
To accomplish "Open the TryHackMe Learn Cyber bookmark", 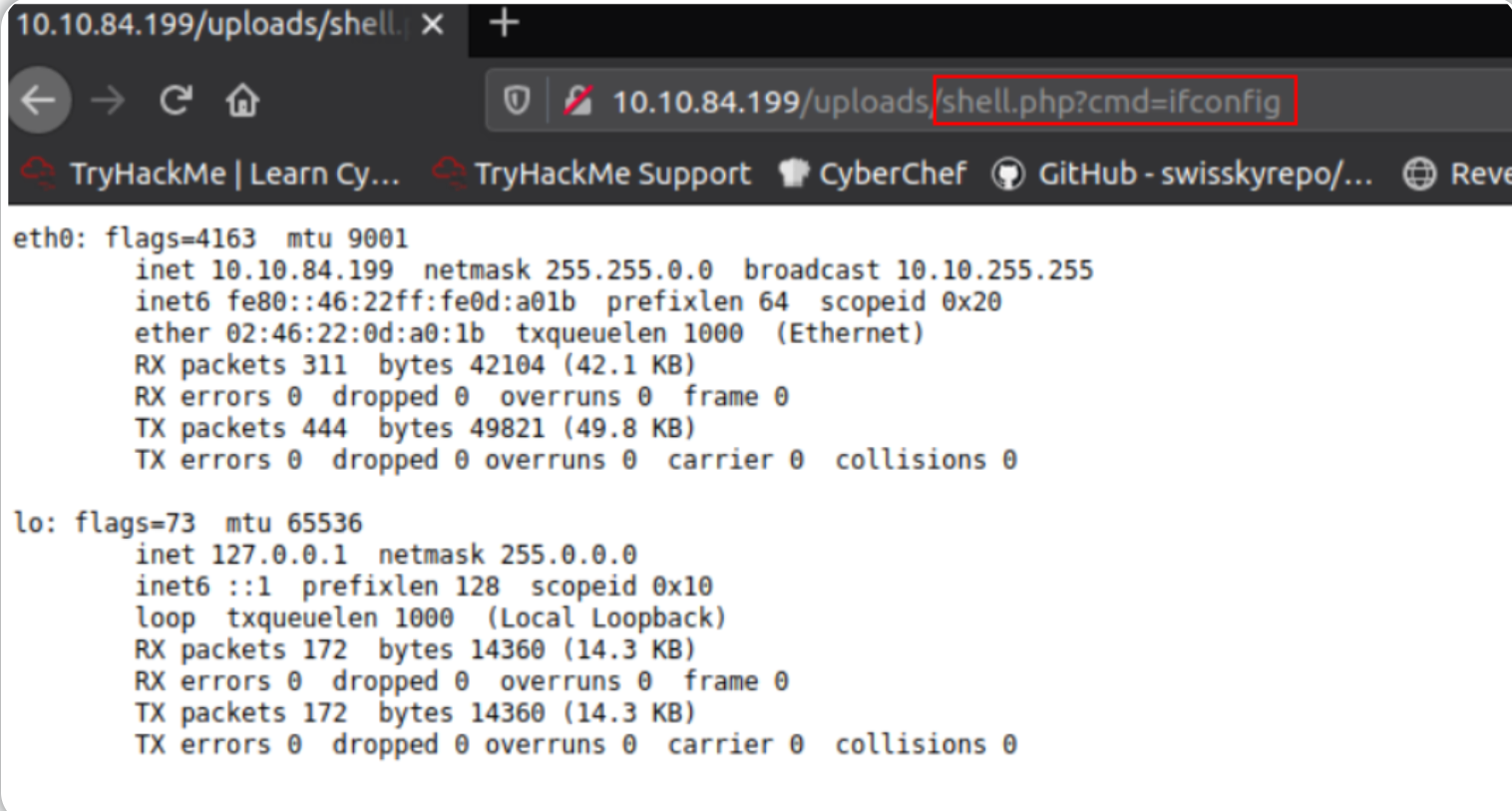I will 233,174.
